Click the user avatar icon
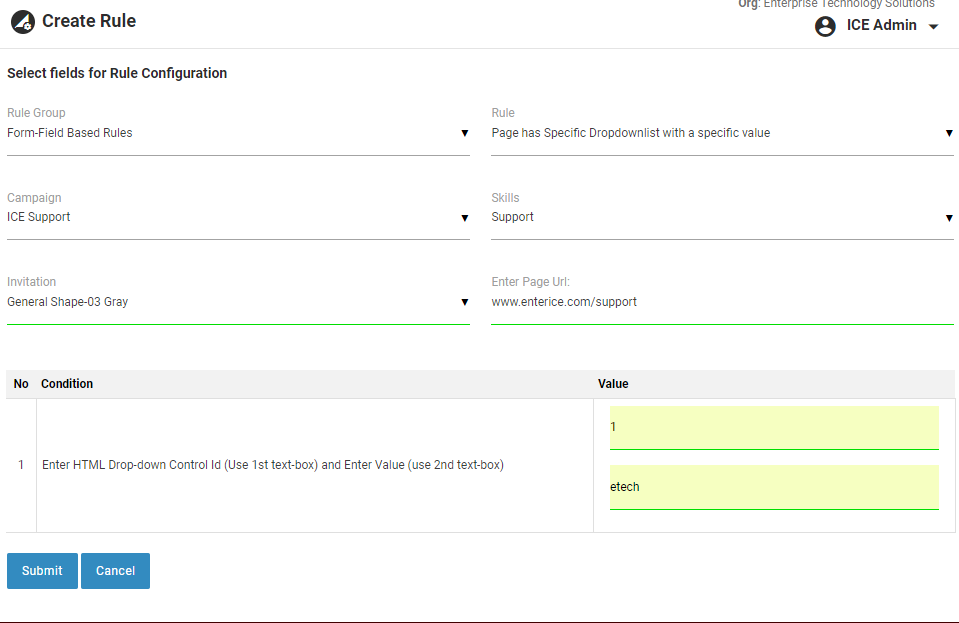The width and height of the screenshot is (959, 623). (825, 26)
